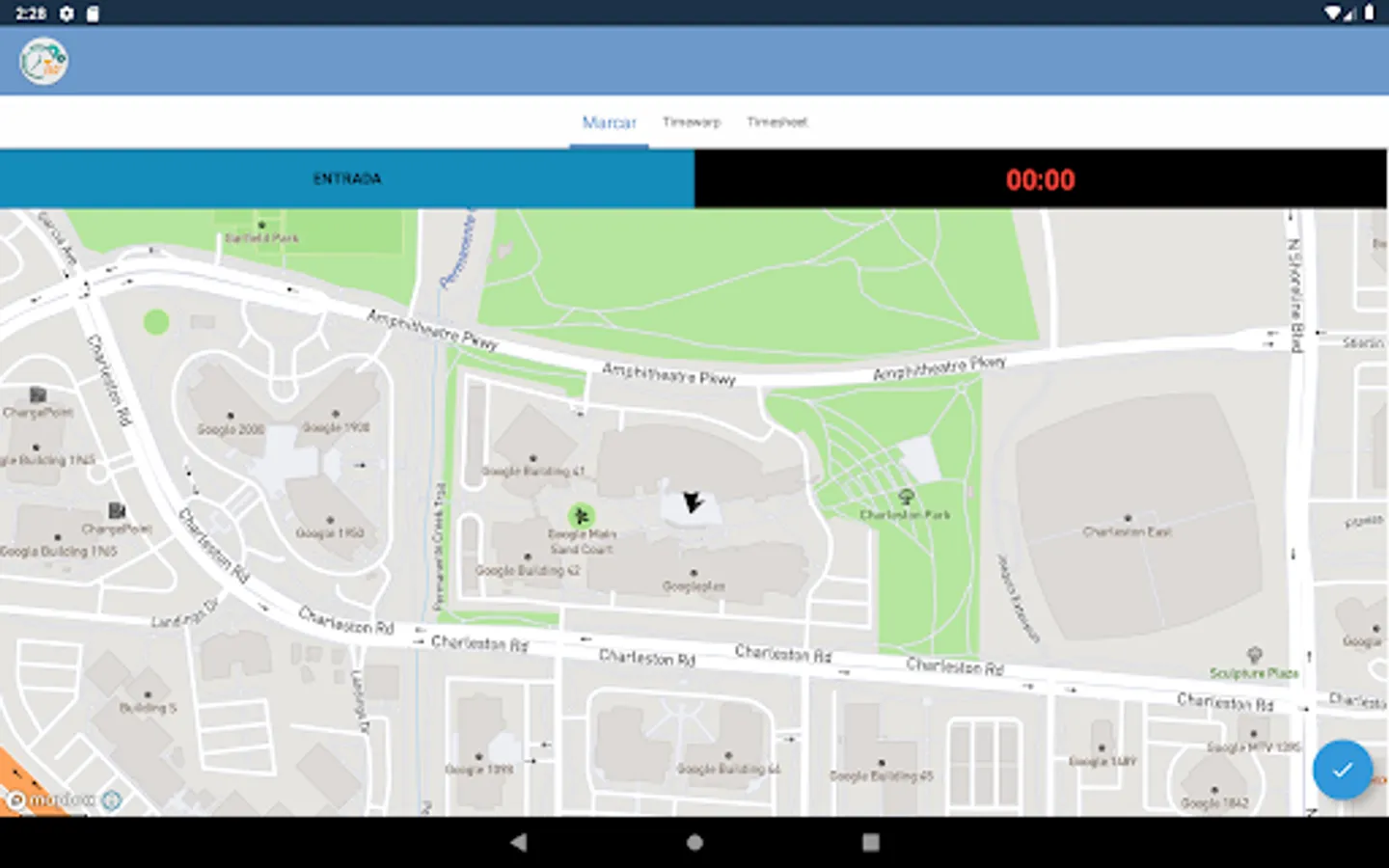Tap the Android home button
The width and height of the screenshot is (1389, 868).
click(694, 842)
